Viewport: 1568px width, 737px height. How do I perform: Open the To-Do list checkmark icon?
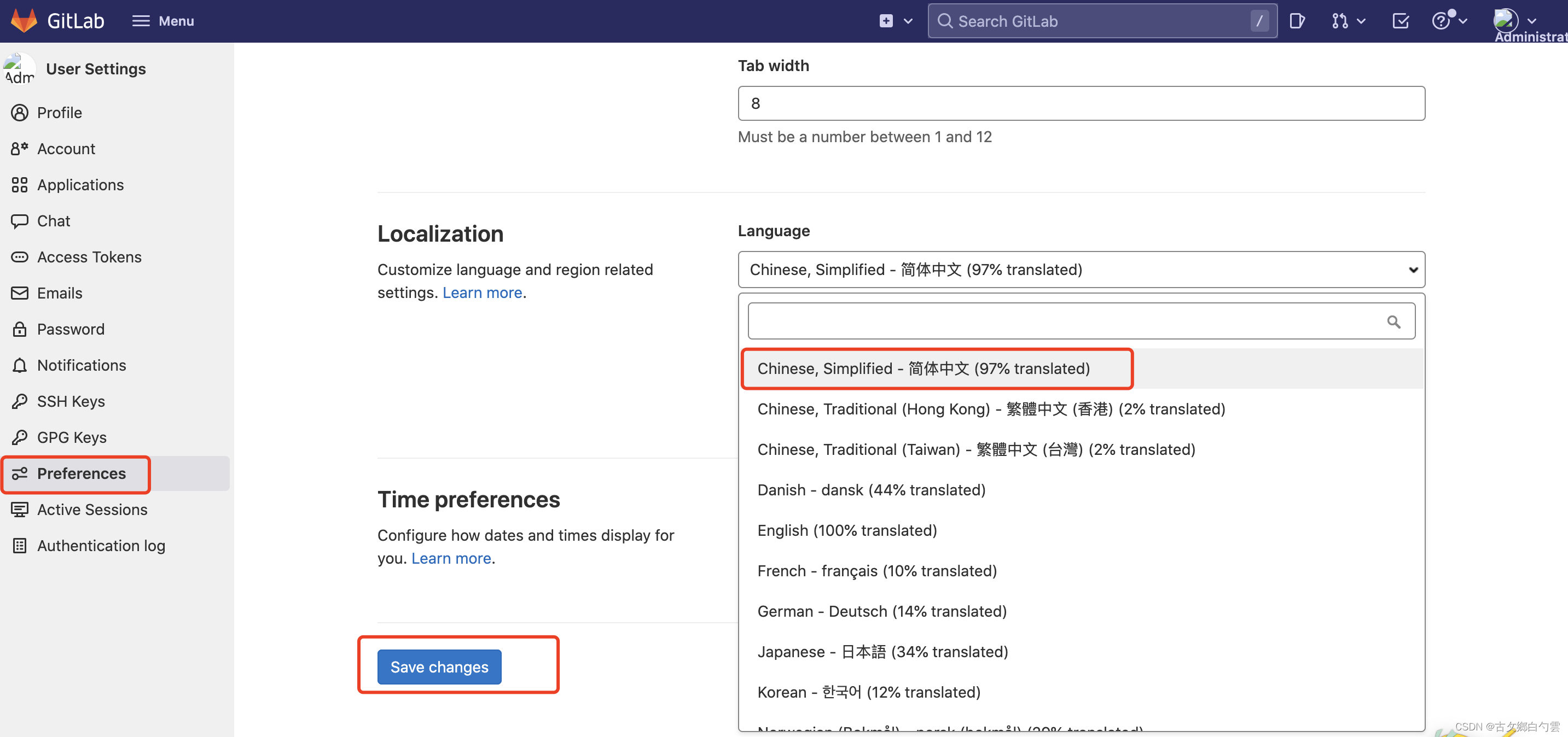pyautogui.click(x=1400, y=21)
